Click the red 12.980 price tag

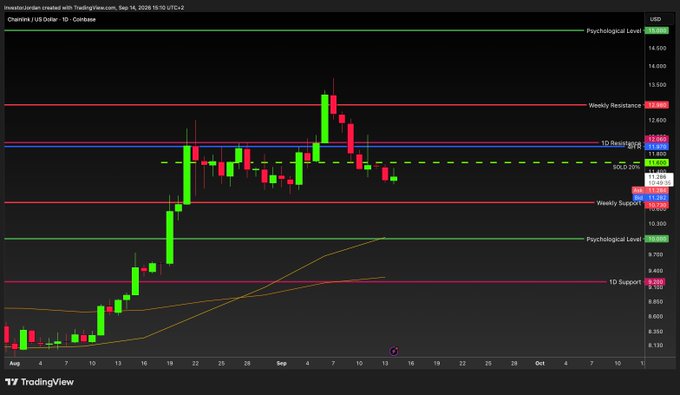click(x=657, y=105)
